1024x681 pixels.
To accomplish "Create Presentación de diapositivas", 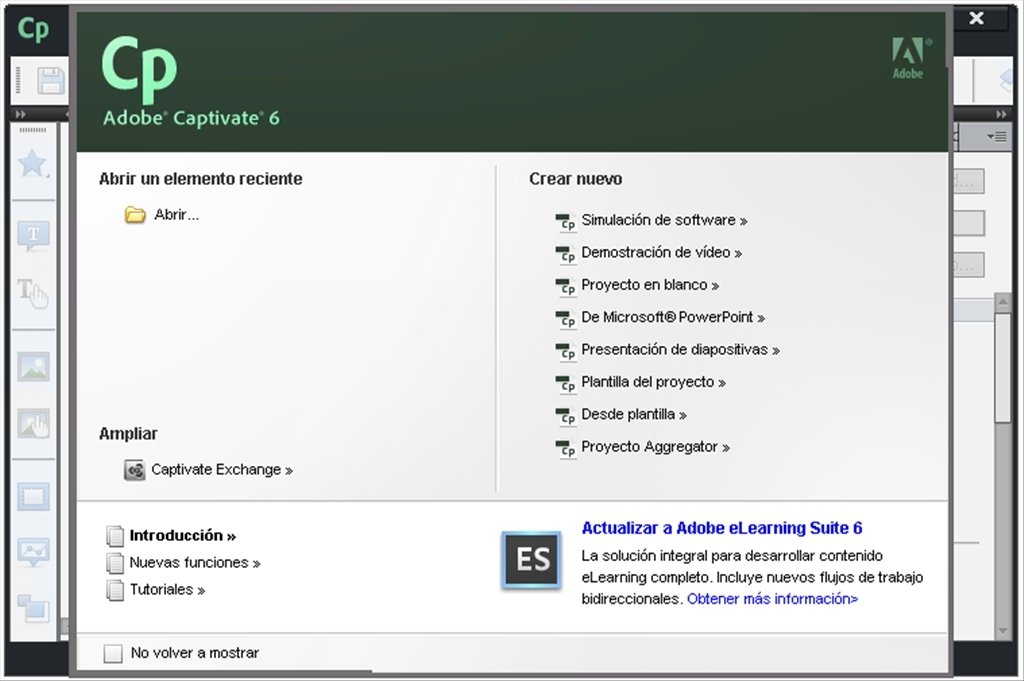I will [x=680, y=350].
